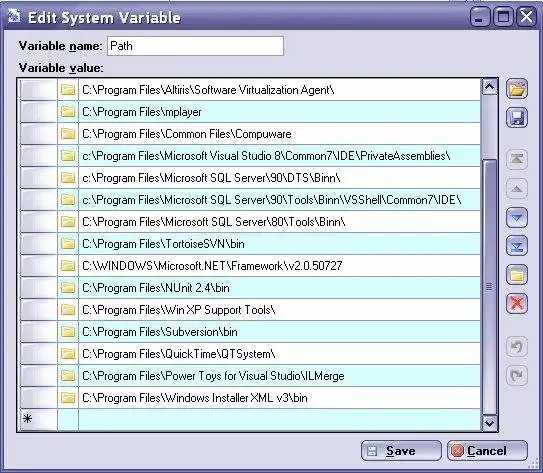Click folder icon beside Subversion path
Viewport: 543px width, 473px height.
click(68, 332)
